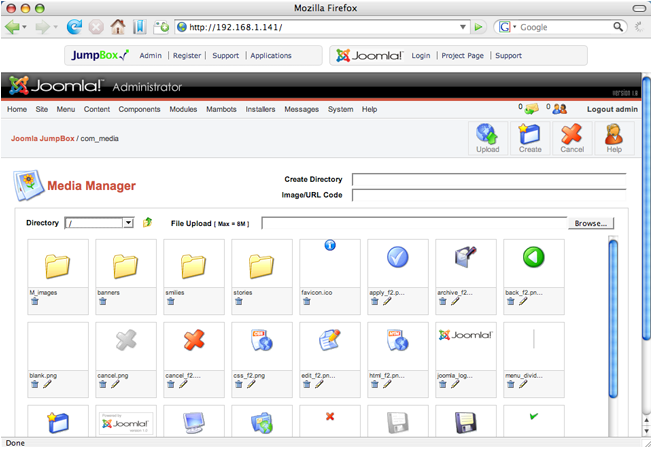
Task: Go back with the browser back arrow
Action: point(12,27)
